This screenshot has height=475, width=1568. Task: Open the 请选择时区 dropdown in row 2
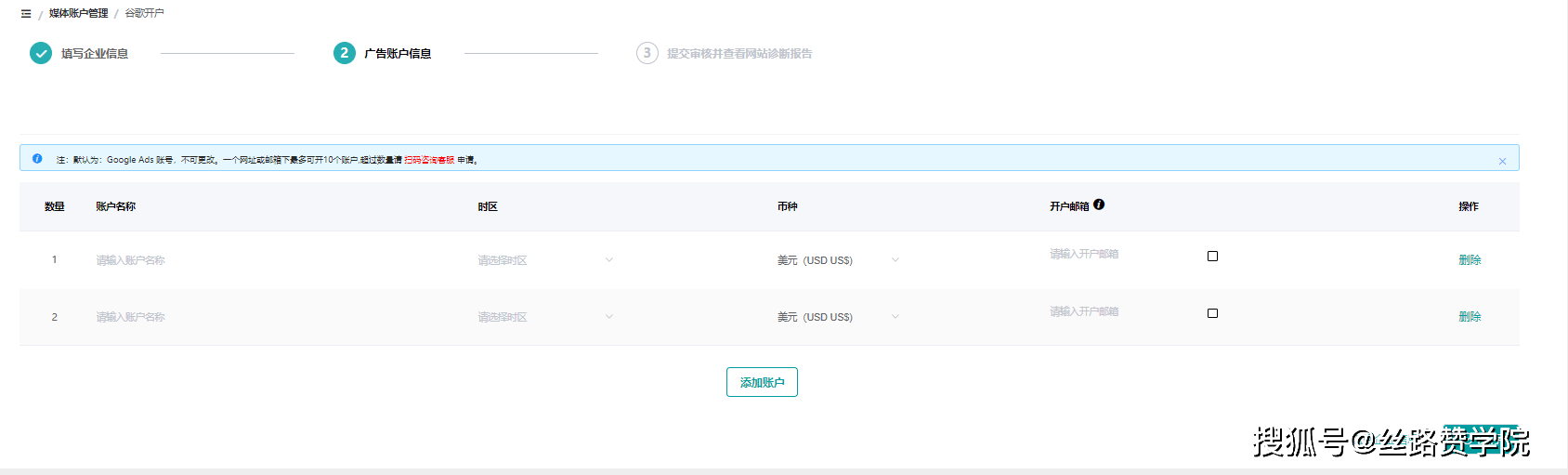click(x=545, y=317)
